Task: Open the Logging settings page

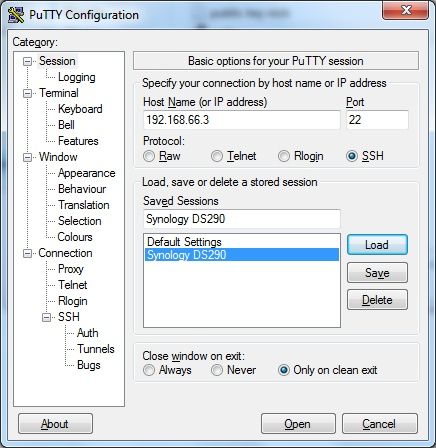Action: [x=77, y=77]
